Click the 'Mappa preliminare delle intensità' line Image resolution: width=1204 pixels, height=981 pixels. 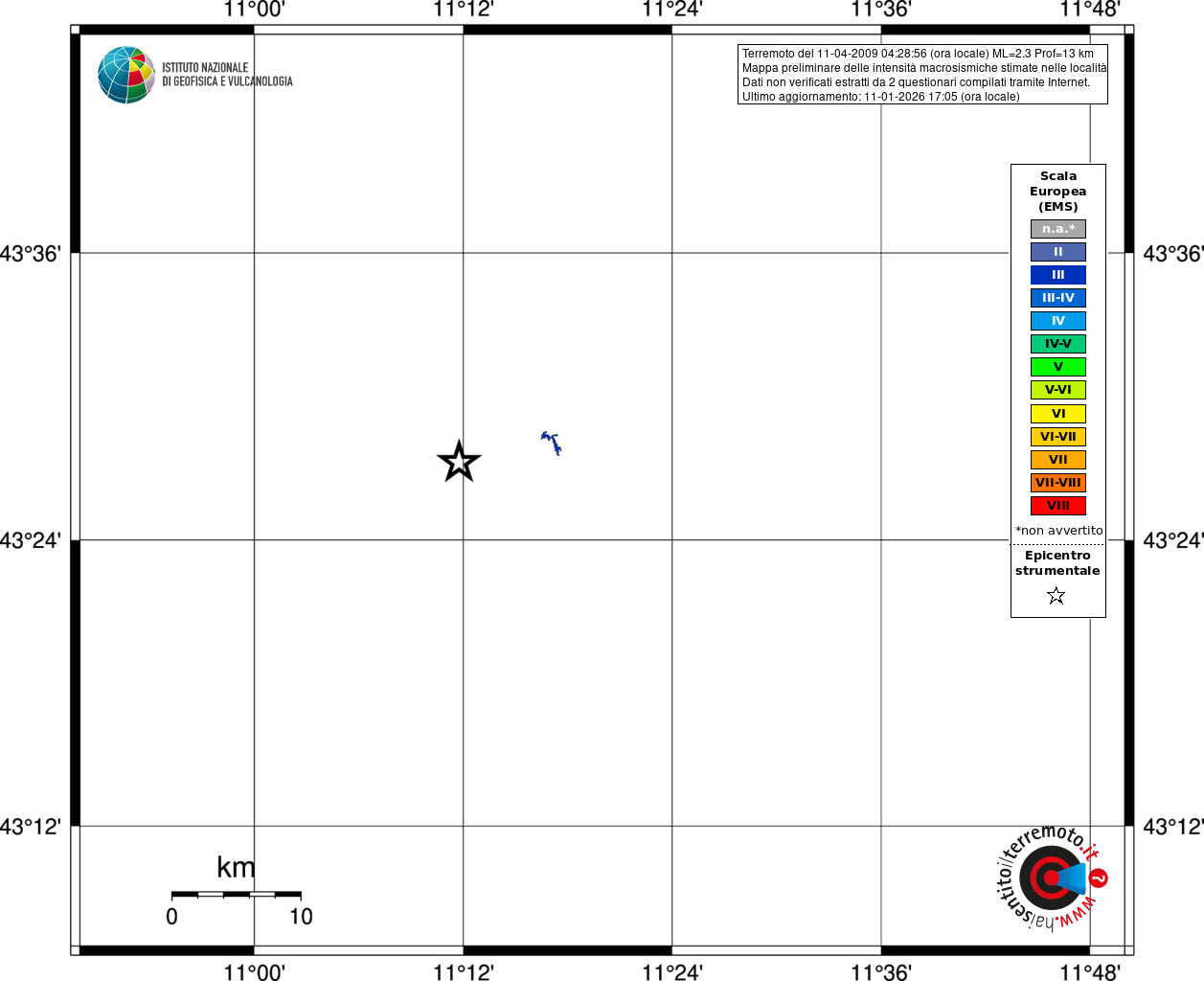(923, 68)
